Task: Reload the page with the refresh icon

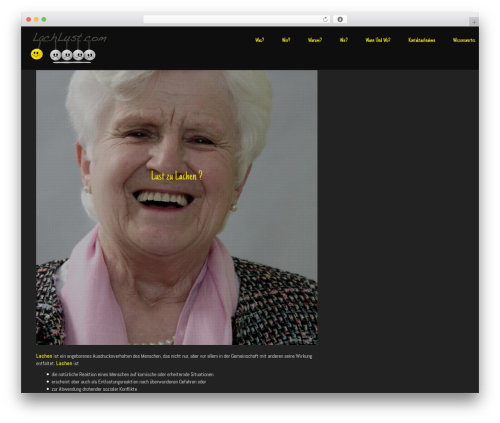Action: pyautogui.click(x=325, y=20)
